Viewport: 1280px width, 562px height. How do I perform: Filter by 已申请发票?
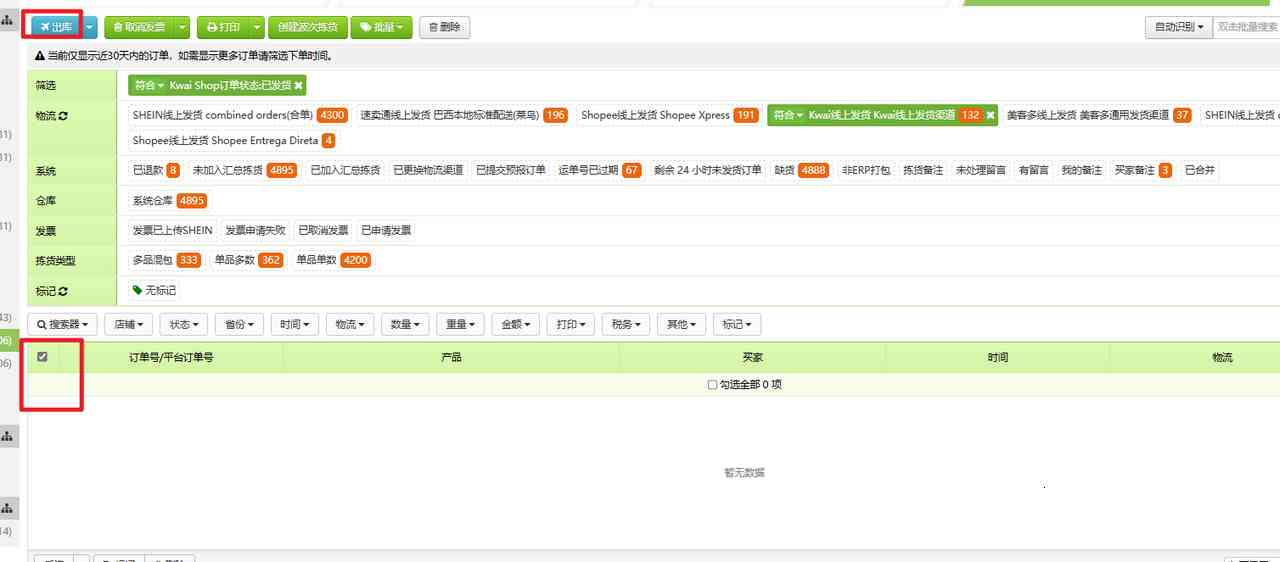point(386,230)
